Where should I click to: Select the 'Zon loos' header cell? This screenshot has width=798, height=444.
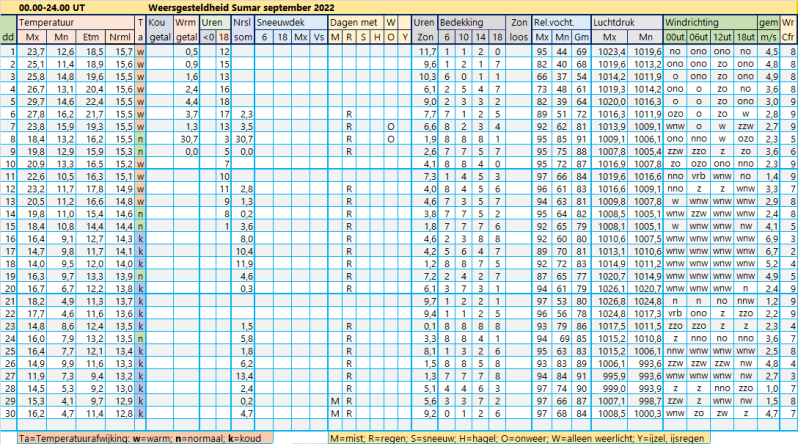pyautogui.click(x=520, y=27)
